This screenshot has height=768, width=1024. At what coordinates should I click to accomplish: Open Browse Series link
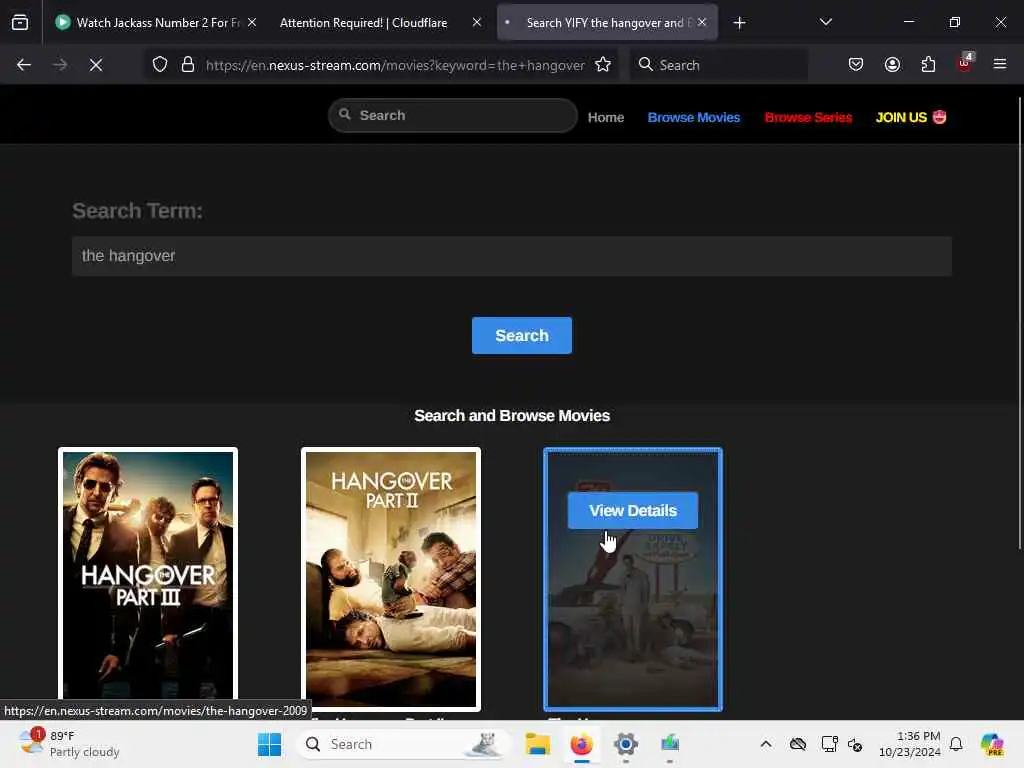click(808, 118)
